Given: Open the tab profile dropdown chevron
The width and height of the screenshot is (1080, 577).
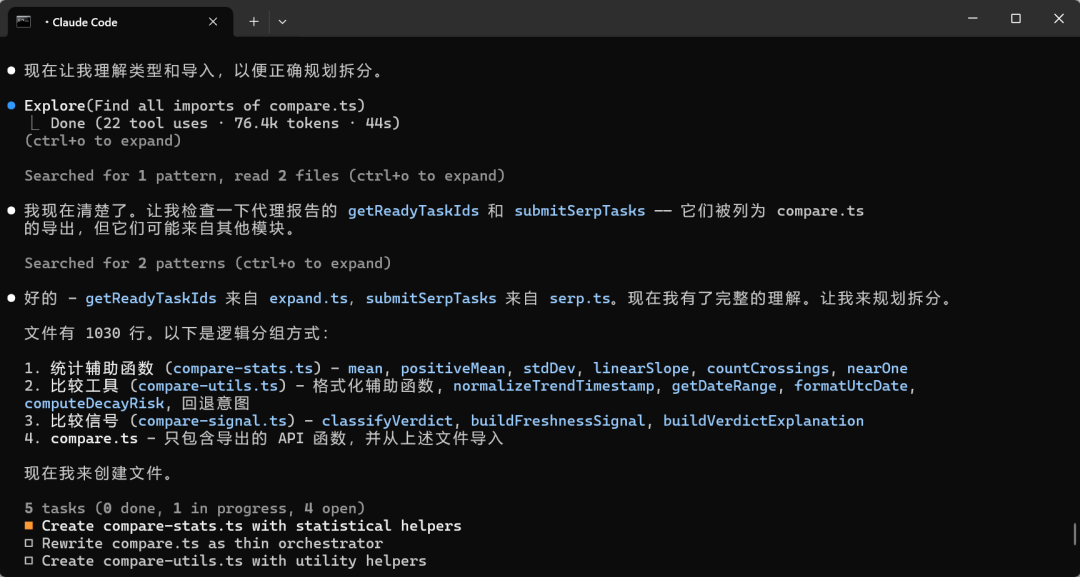Looking at the screenshot, I should tap(282, 21).
